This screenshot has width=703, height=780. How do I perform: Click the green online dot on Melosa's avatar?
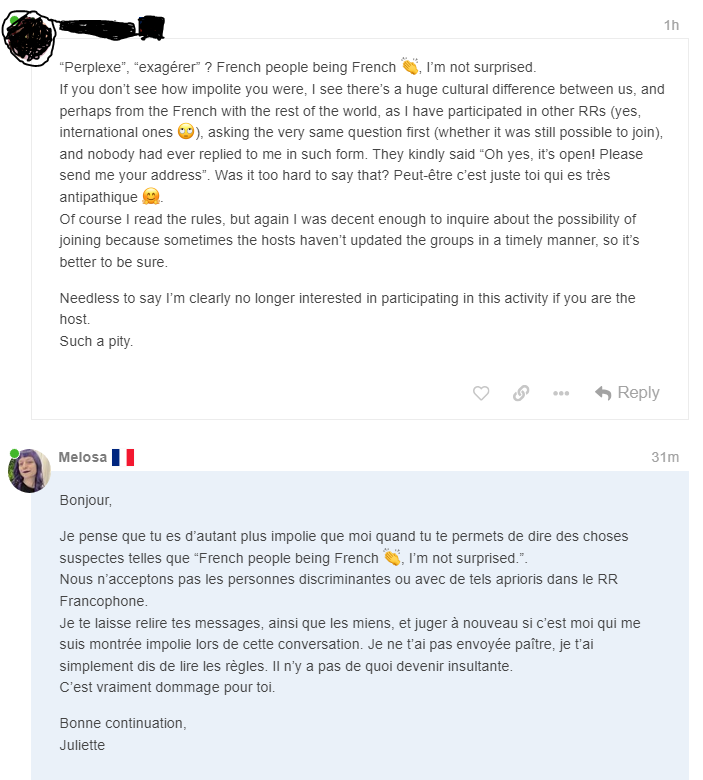(14, 455)
